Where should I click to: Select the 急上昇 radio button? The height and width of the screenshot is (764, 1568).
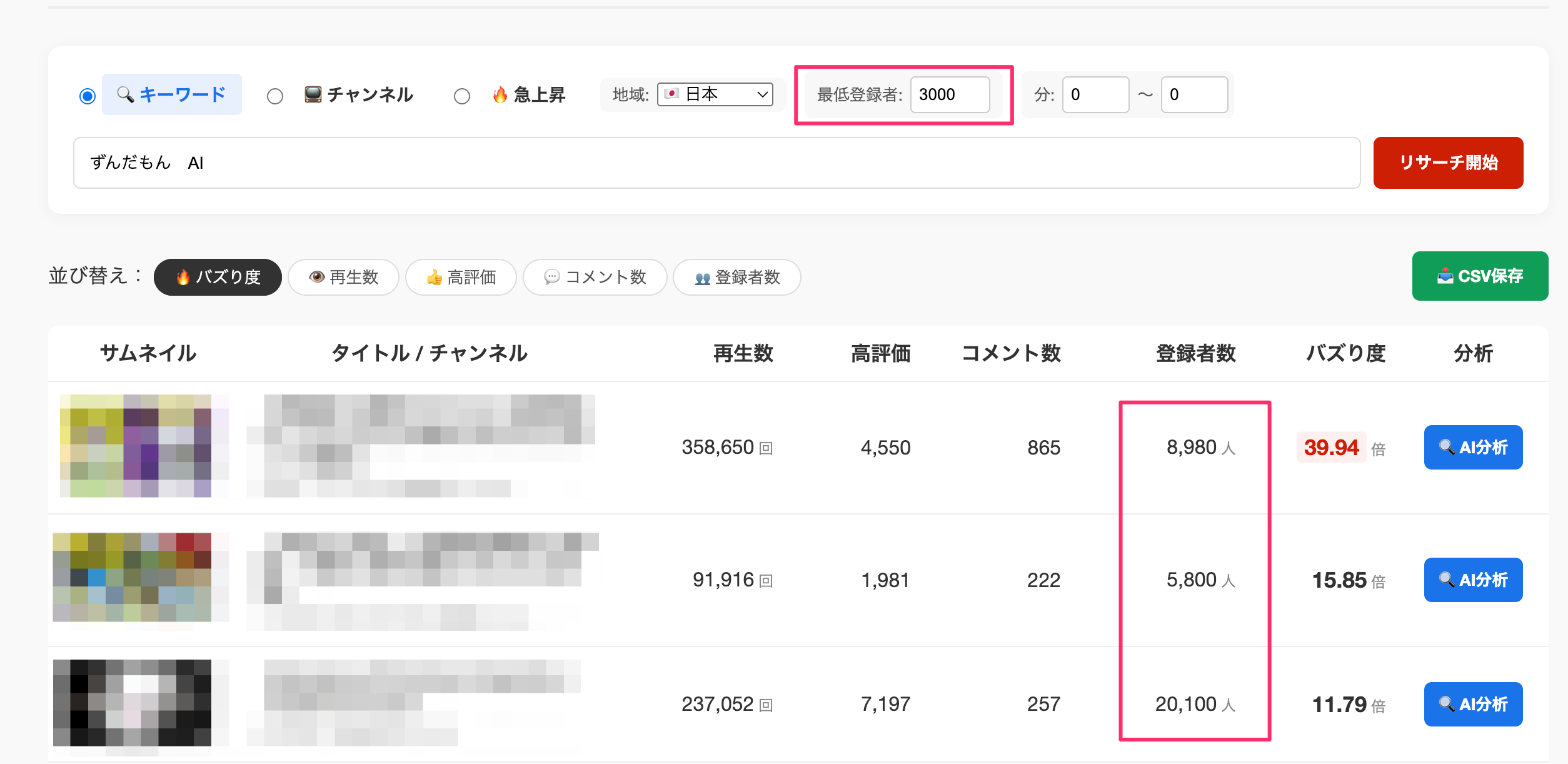(x=462, y=96)
